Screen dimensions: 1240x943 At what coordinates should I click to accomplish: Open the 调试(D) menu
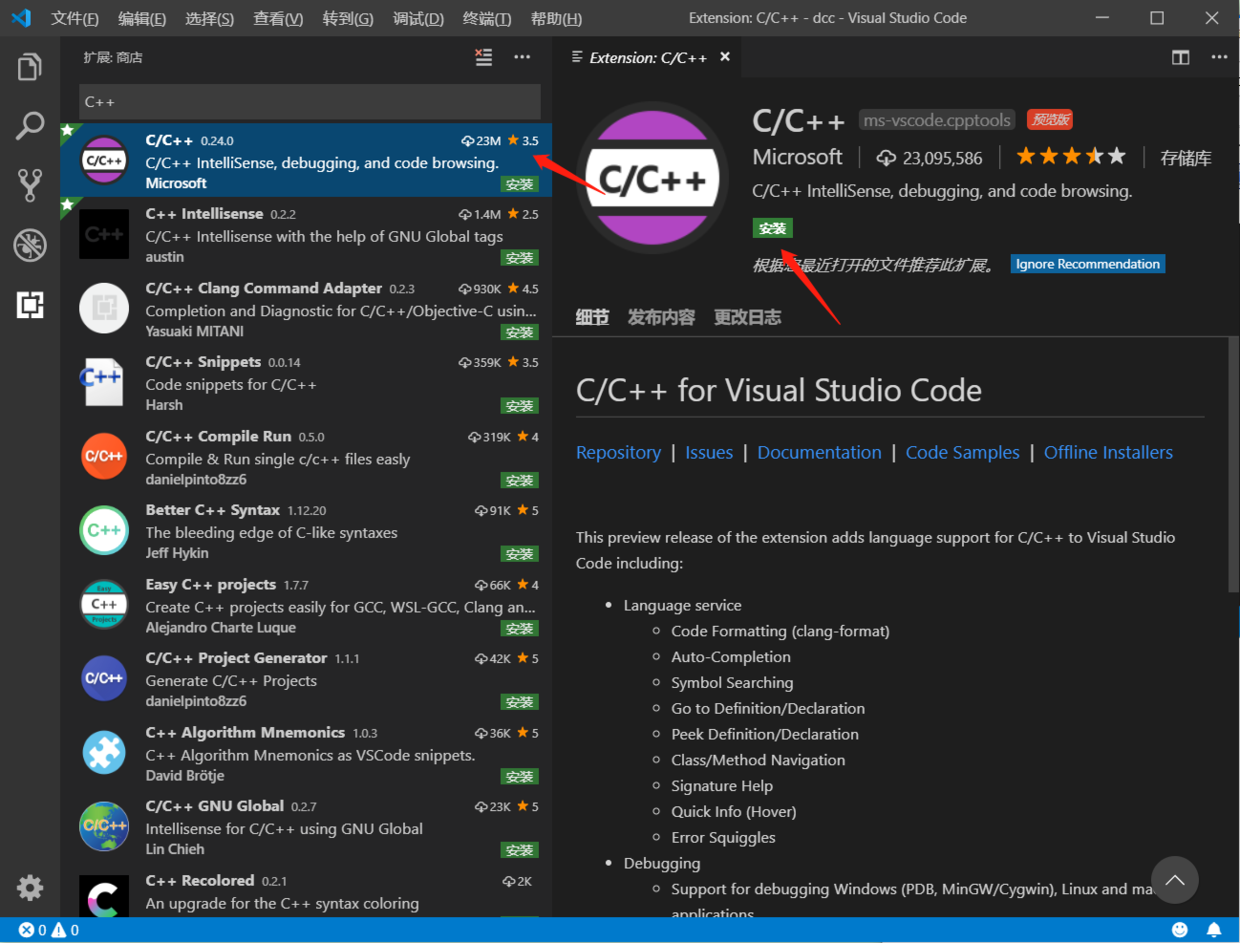click(x=418, y=19)
